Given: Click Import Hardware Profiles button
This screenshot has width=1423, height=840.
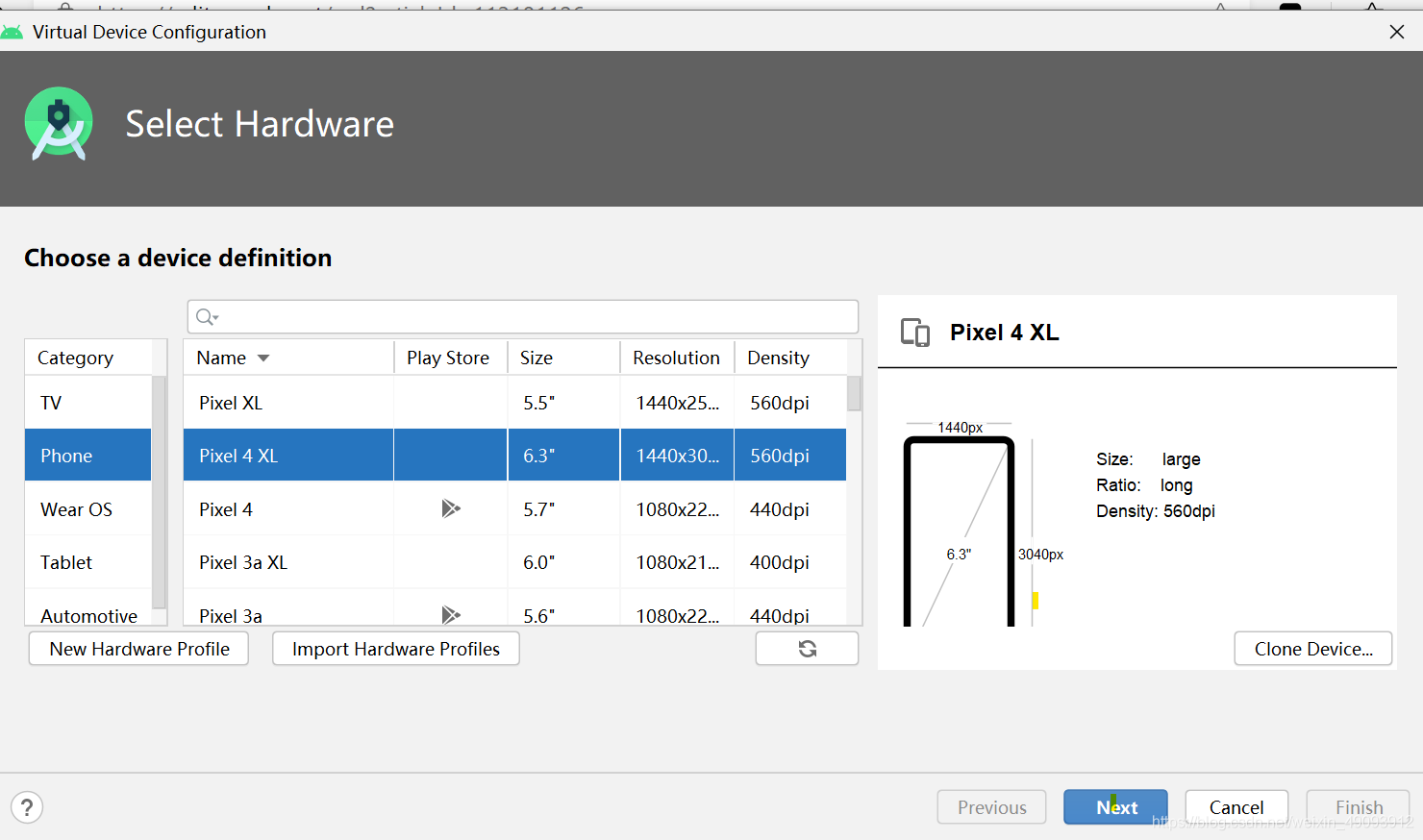Looking at the screenshot, I should coord(396,649).
